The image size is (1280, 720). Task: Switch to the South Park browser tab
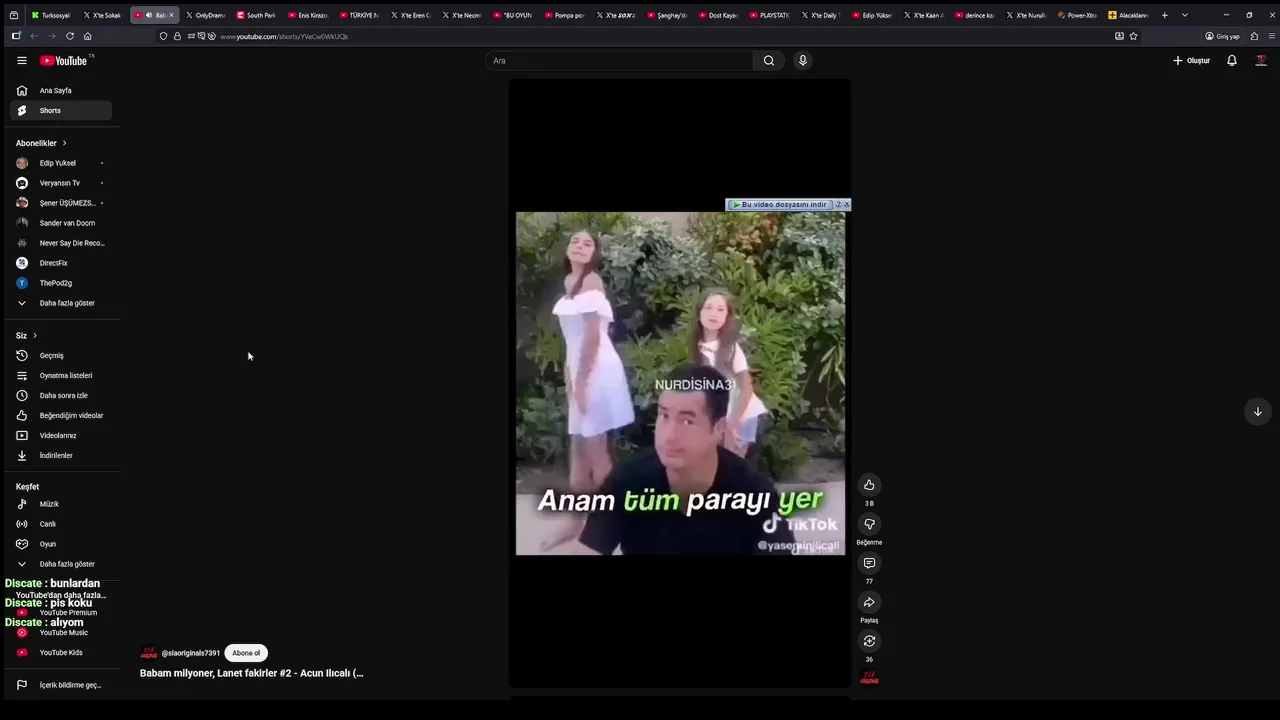coord(256,15)
